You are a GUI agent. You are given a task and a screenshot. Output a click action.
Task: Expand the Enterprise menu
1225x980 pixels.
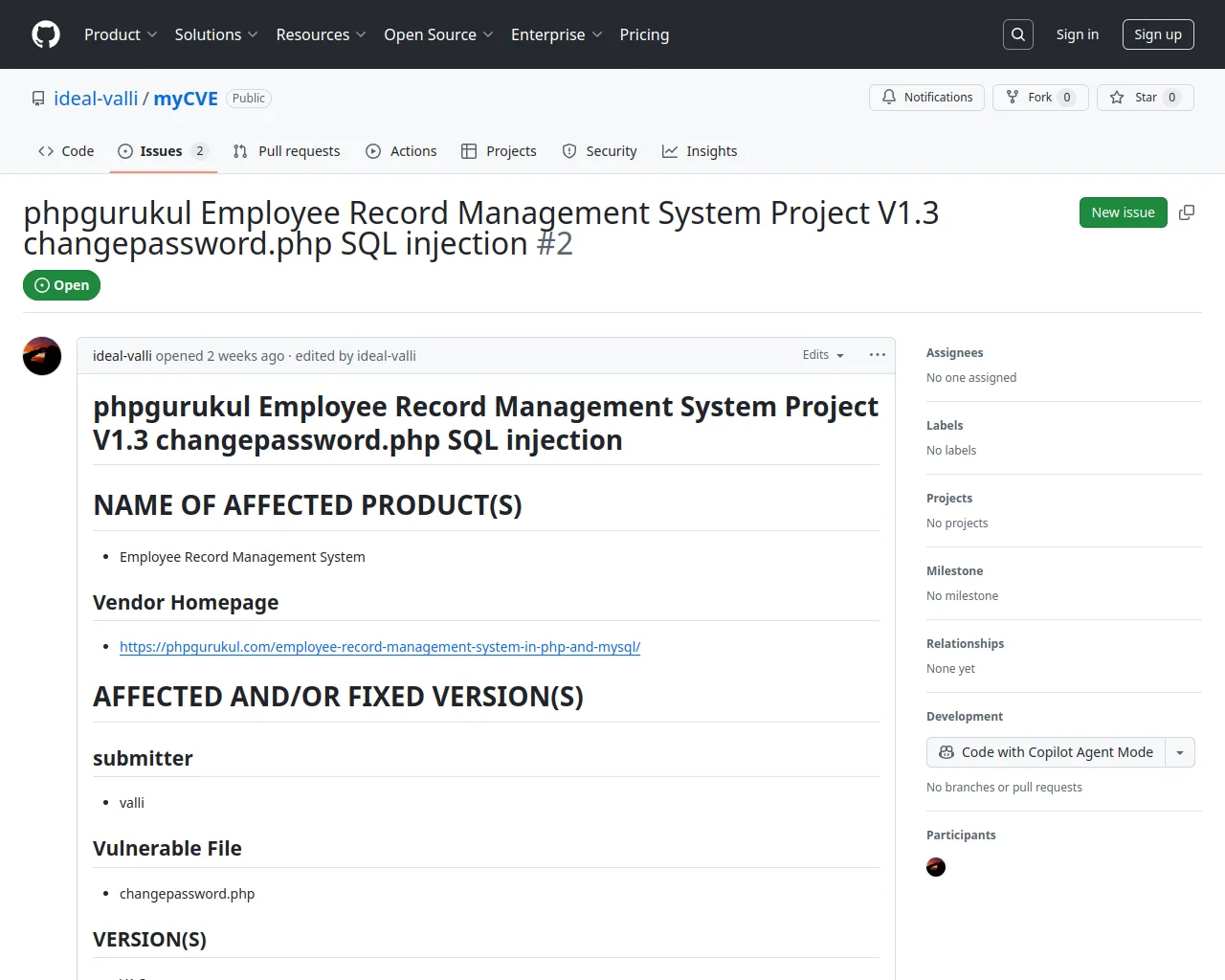tap(557, 34)
